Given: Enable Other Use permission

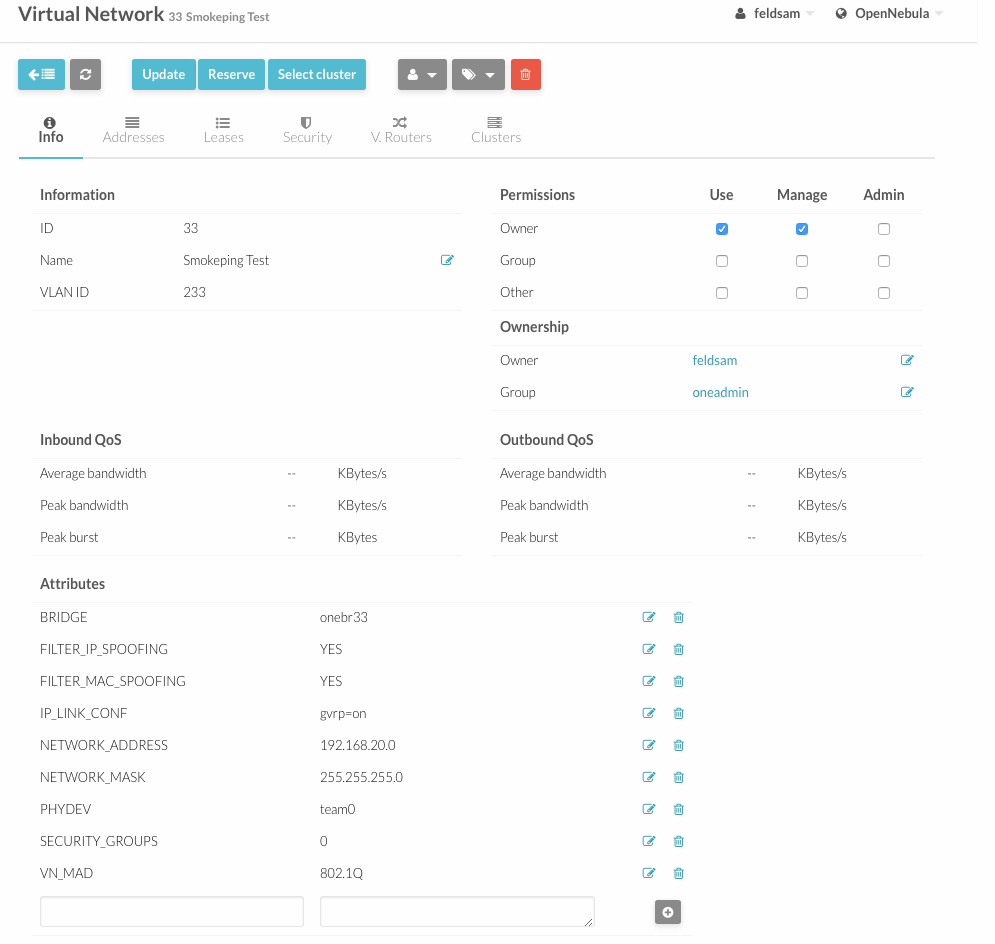Looking at the screenshot, I should tap(722, 292).
